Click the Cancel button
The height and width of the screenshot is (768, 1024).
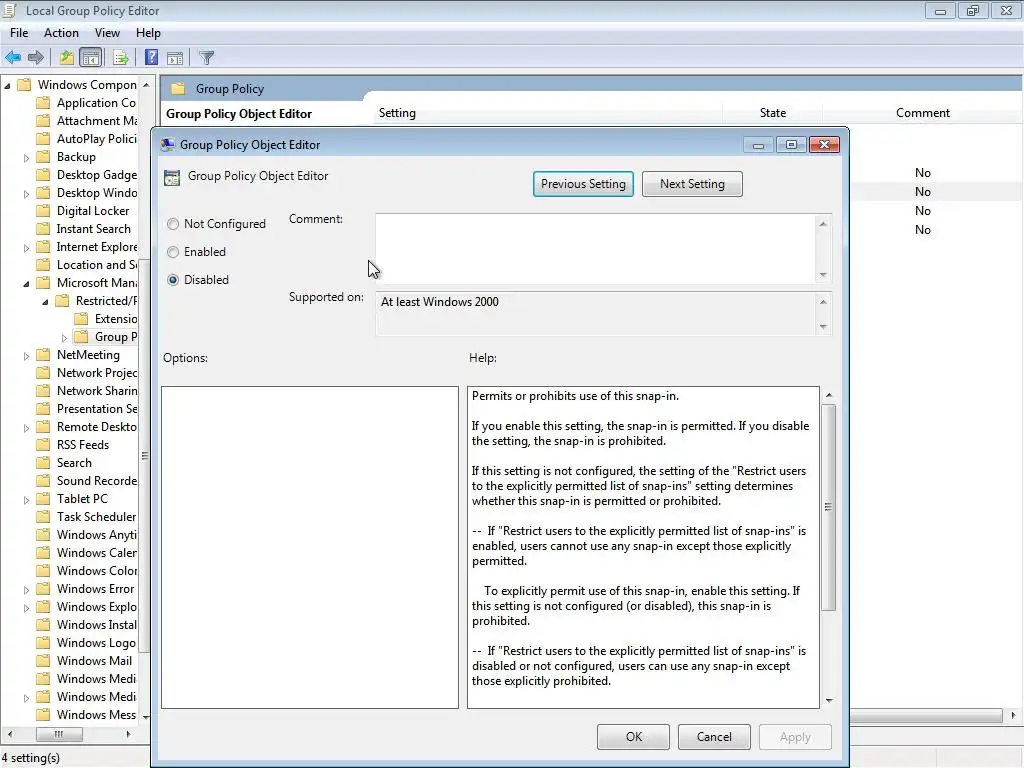tap(714, 737)
